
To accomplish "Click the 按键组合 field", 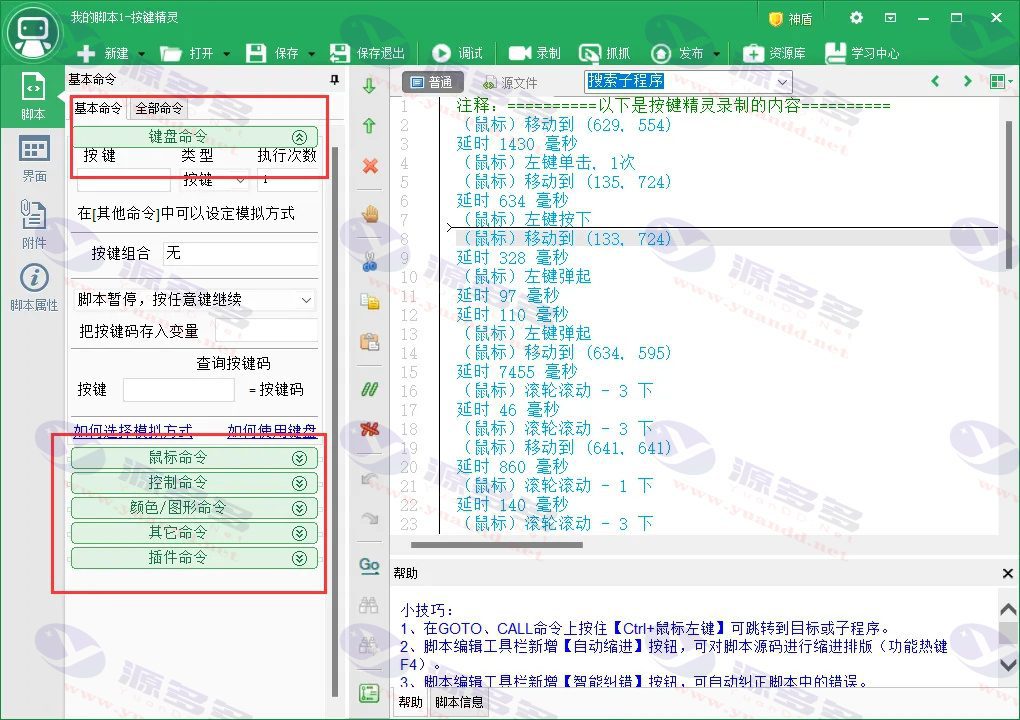I will 240,253.
